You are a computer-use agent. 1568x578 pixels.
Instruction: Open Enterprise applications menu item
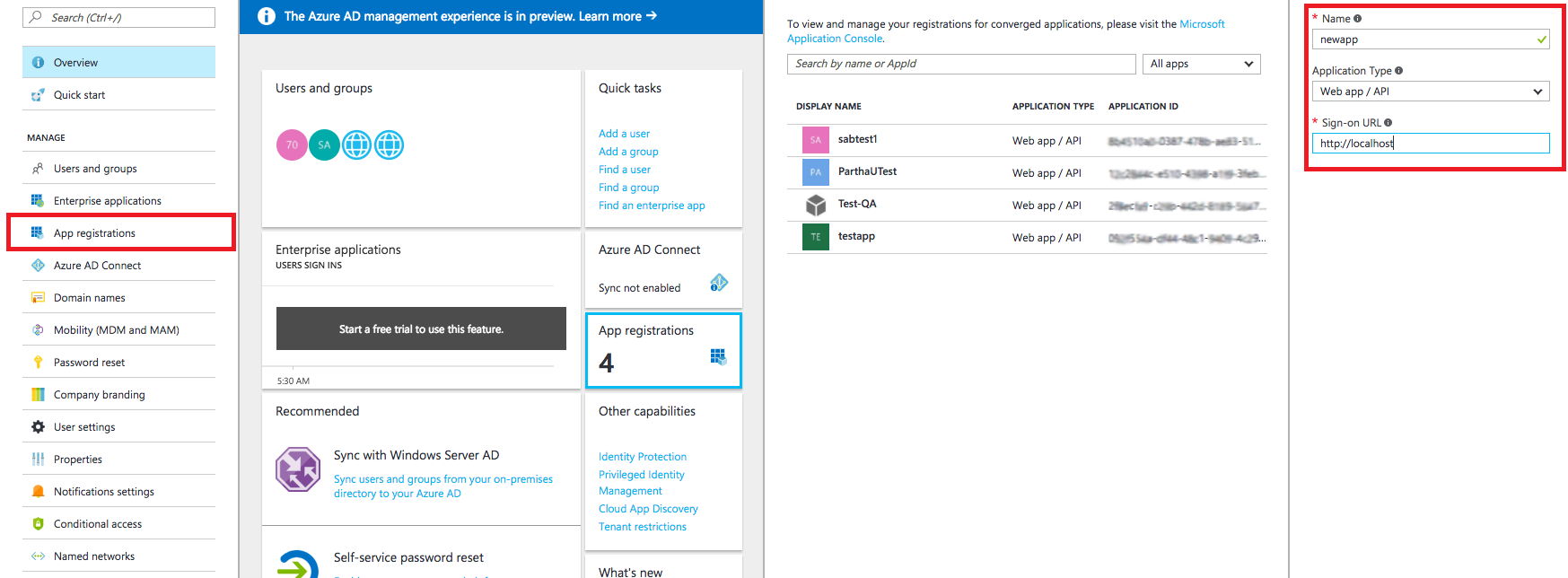118,201
